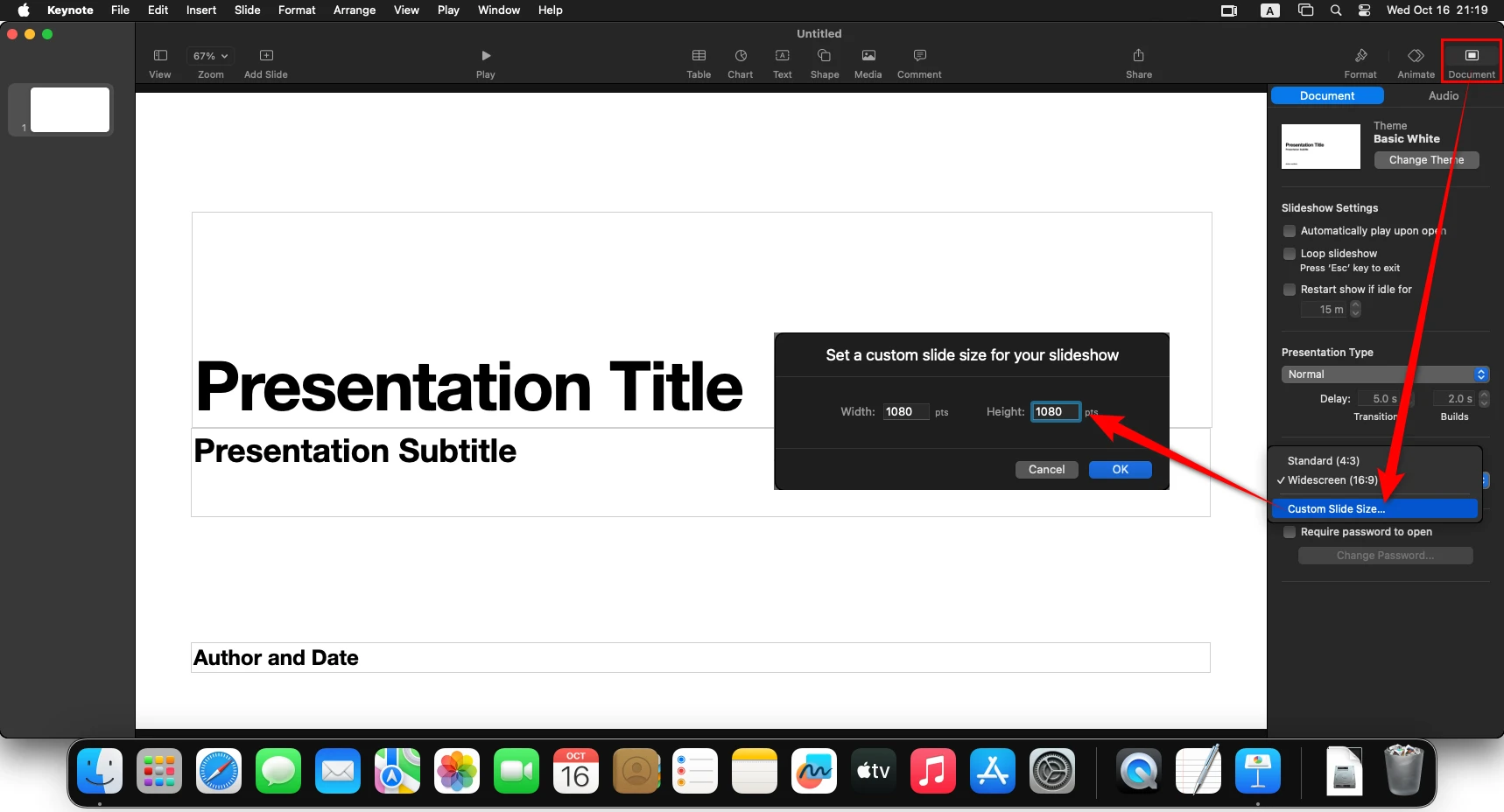The width and height of the screenshot is (1504, 812).
Task: Enable Restart show if idle for
Action: coord(1290,290)
